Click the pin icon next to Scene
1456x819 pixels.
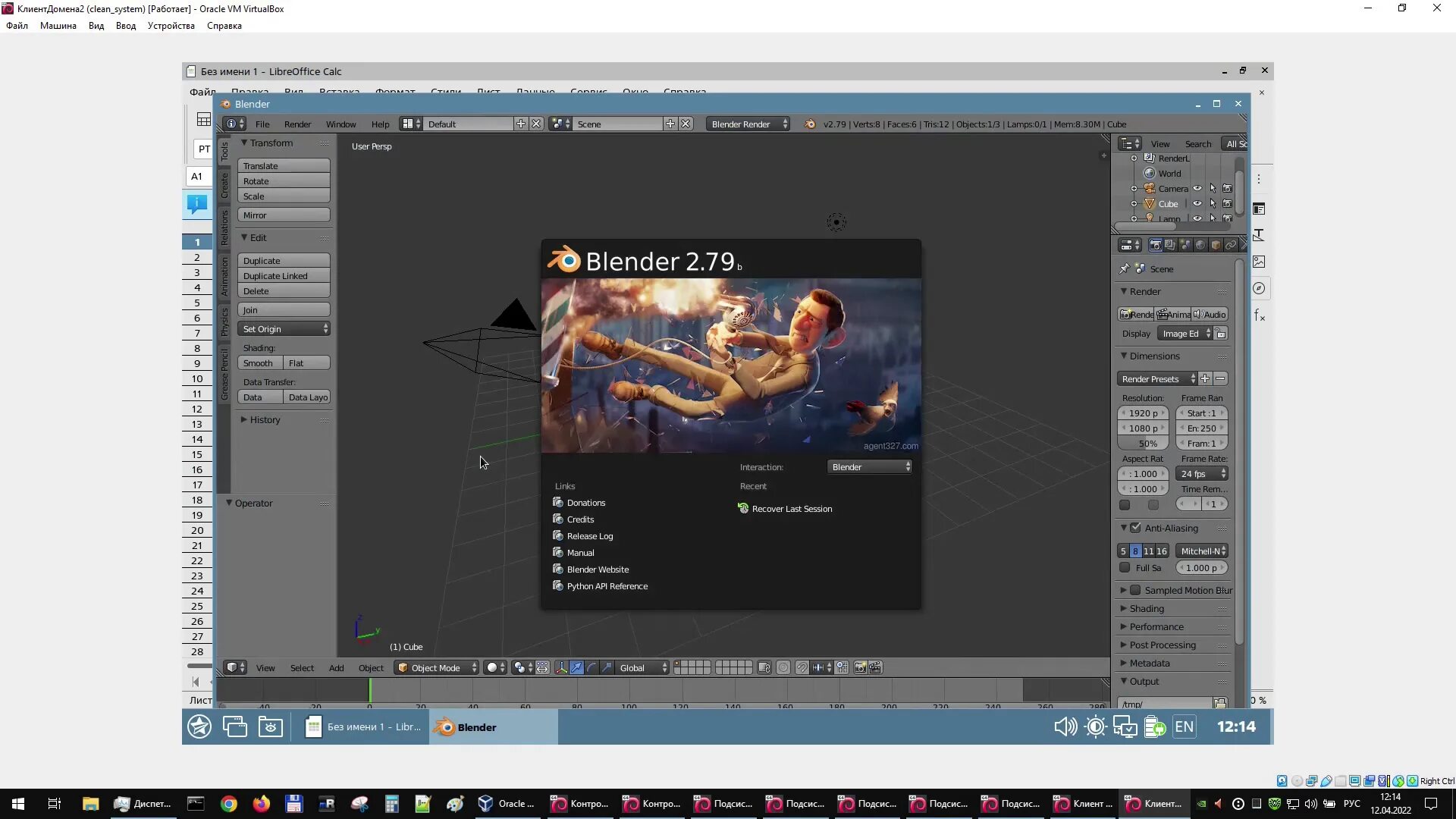click(1125, 268)
